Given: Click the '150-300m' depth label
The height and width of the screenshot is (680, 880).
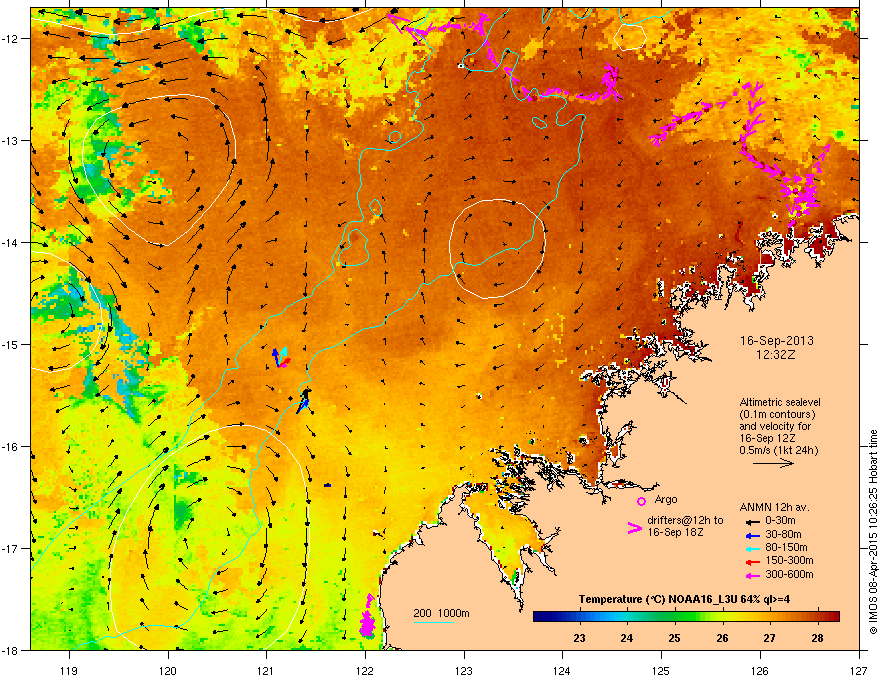Looking at the screenshot, I should tap(789, 560).
